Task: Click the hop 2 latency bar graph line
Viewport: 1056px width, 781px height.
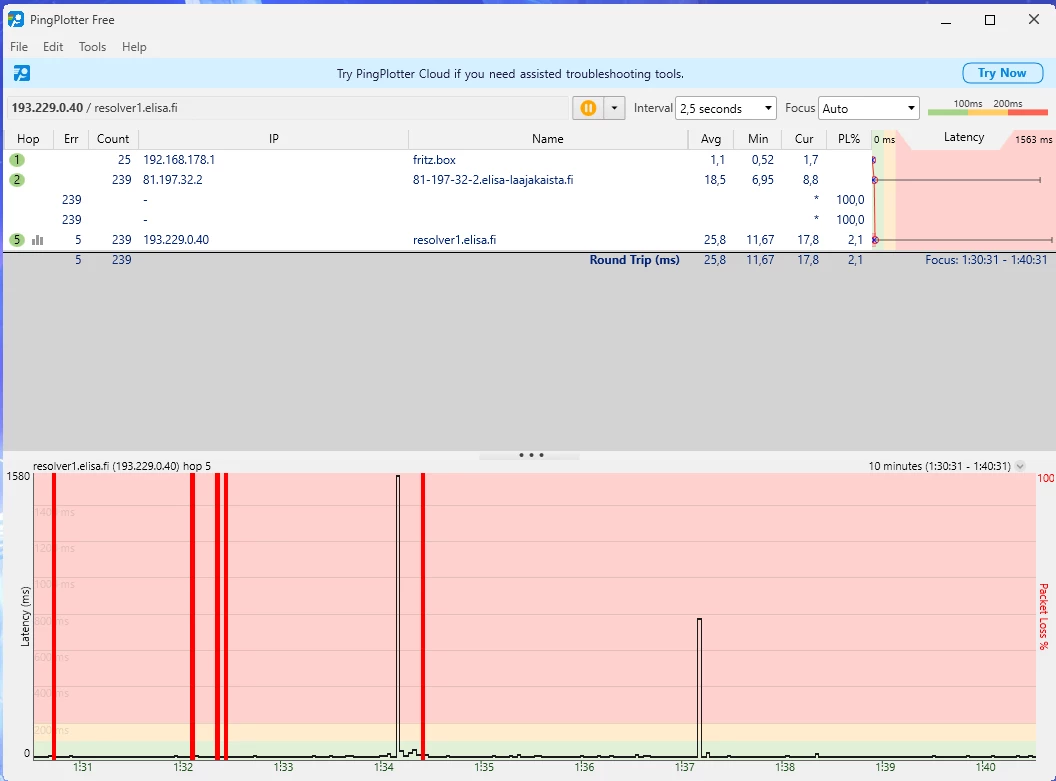Action: pyautogui.click(x=957, y=180)
